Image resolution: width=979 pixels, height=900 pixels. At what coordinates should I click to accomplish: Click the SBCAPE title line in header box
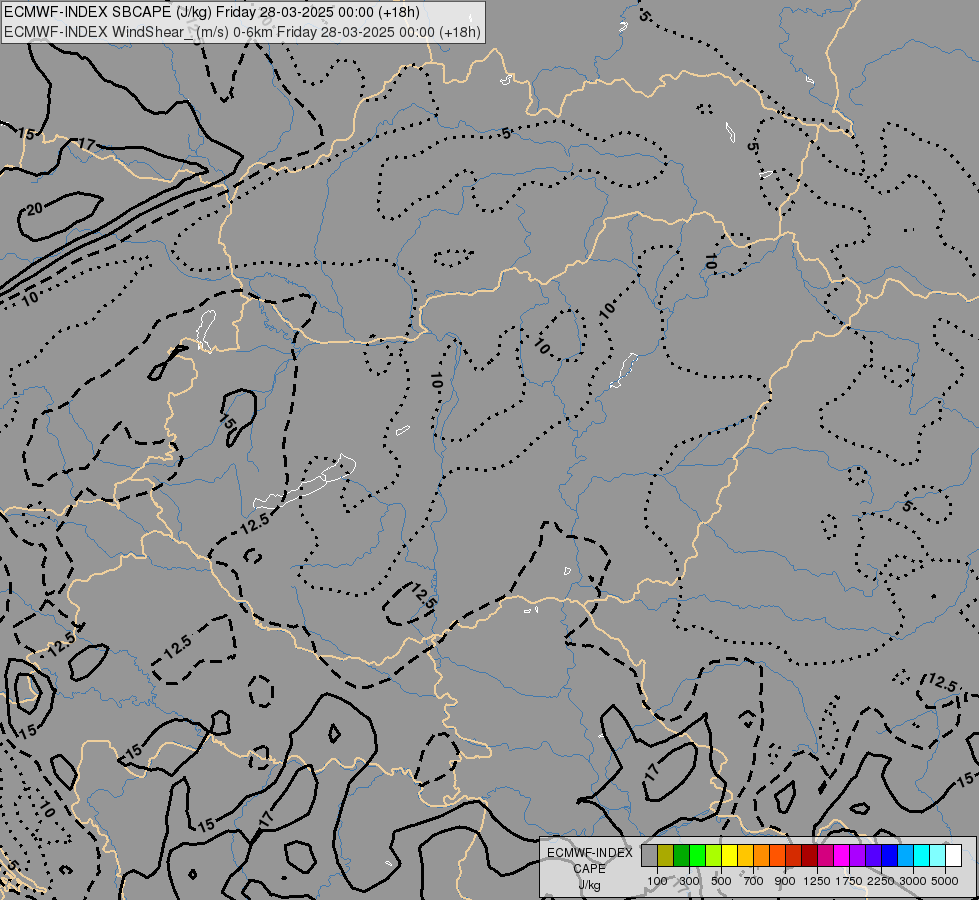[212, 12]
